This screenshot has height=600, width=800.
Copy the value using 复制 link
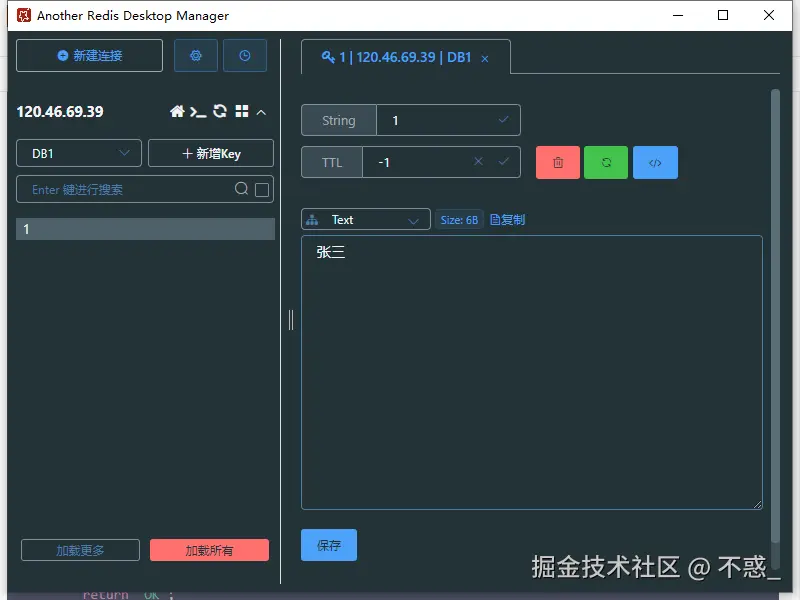[507, 219]
